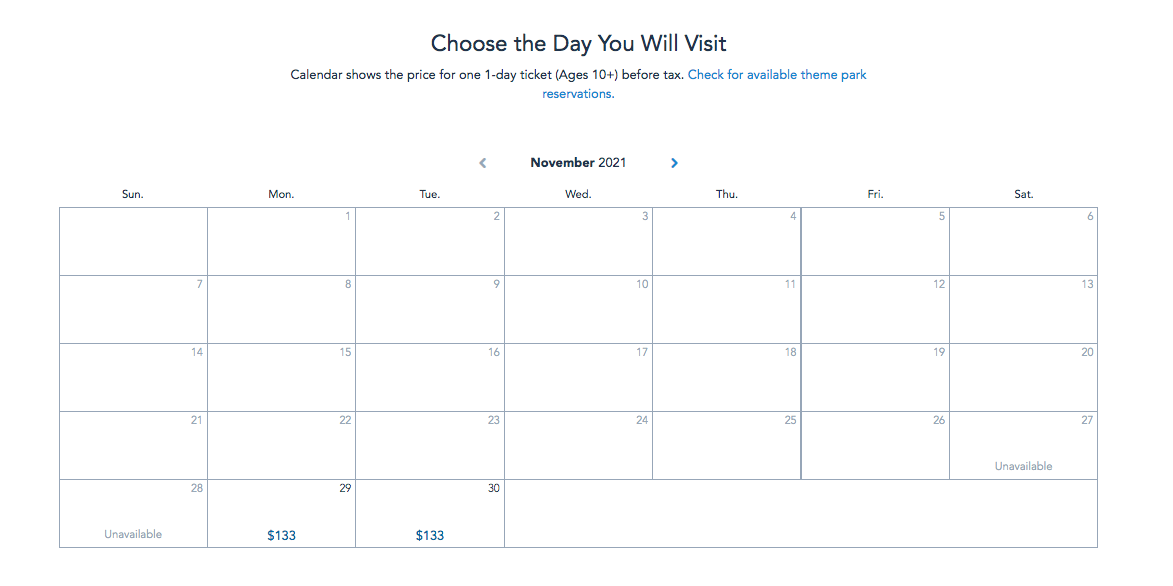Viewport: 1173px width, 586px height.
Task: Click the November 26 calendar cell
Action: pyautogui.click(x=875, y=446)
